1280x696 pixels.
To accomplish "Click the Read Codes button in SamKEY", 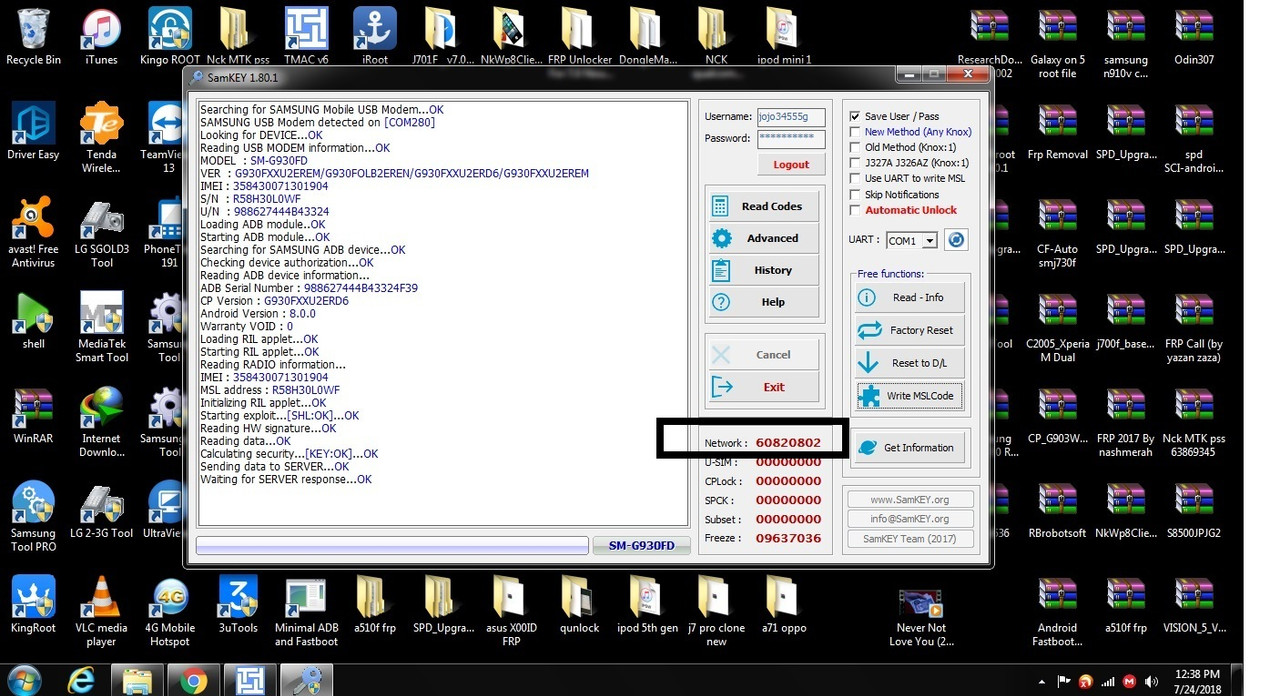I will [x=764, y=207].
